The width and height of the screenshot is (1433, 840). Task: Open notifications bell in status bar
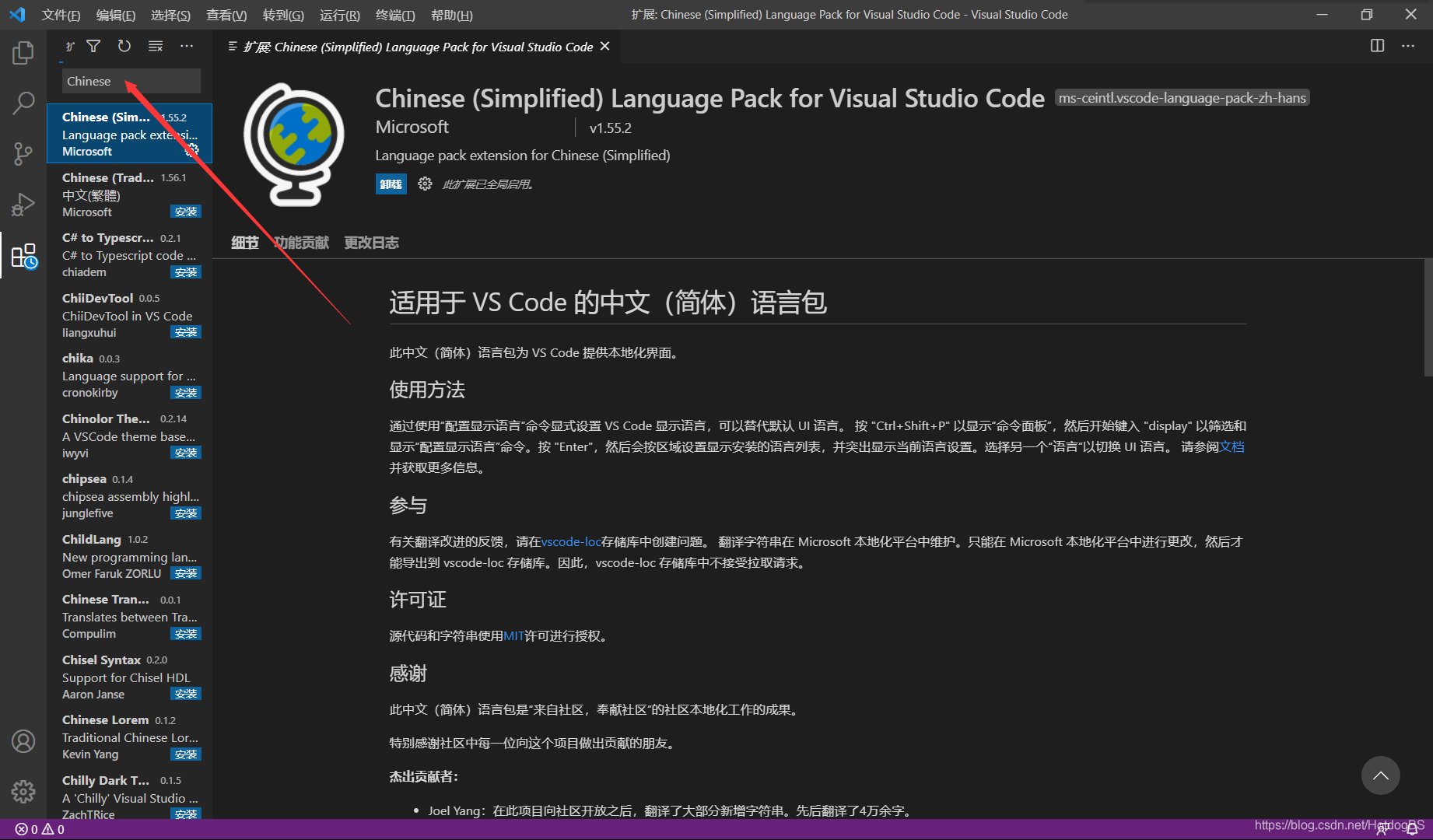pyautogui.click(x=1412, y=829)
